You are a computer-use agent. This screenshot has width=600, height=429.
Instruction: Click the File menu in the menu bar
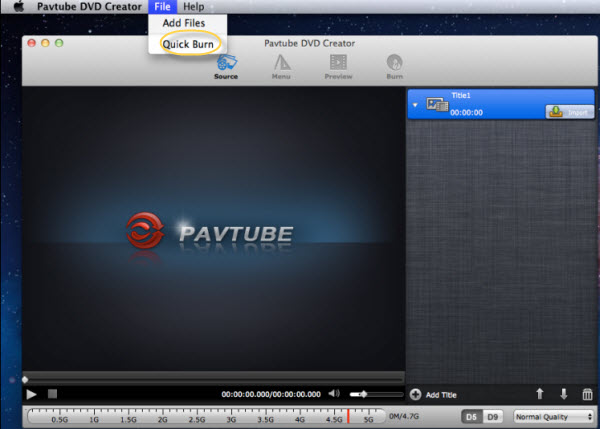(x=163, y=7)
